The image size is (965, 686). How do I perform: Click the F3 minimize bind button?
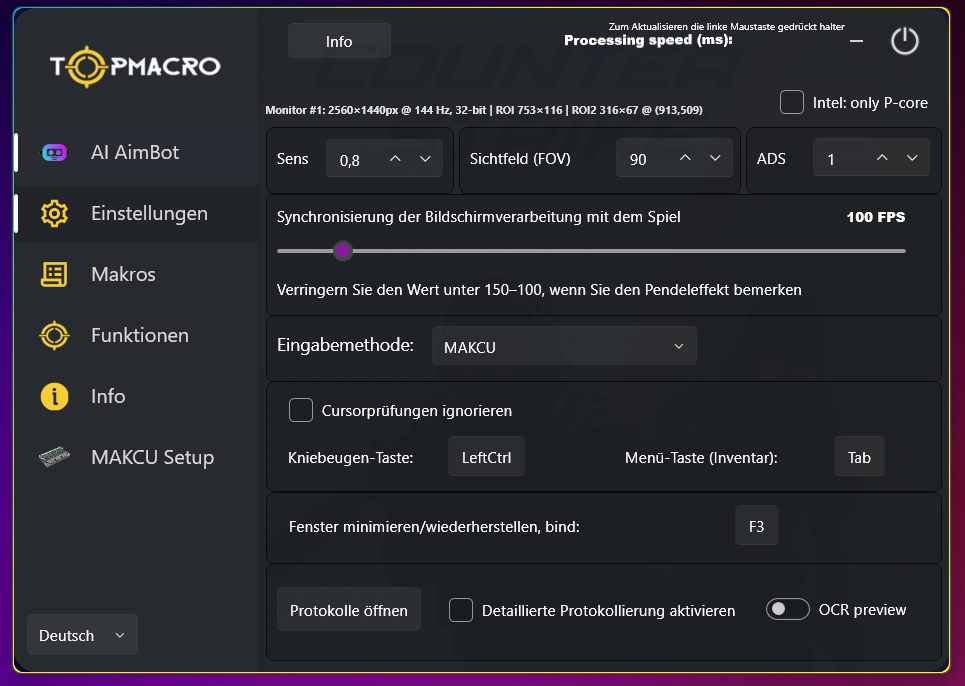[x=757, y=525]
